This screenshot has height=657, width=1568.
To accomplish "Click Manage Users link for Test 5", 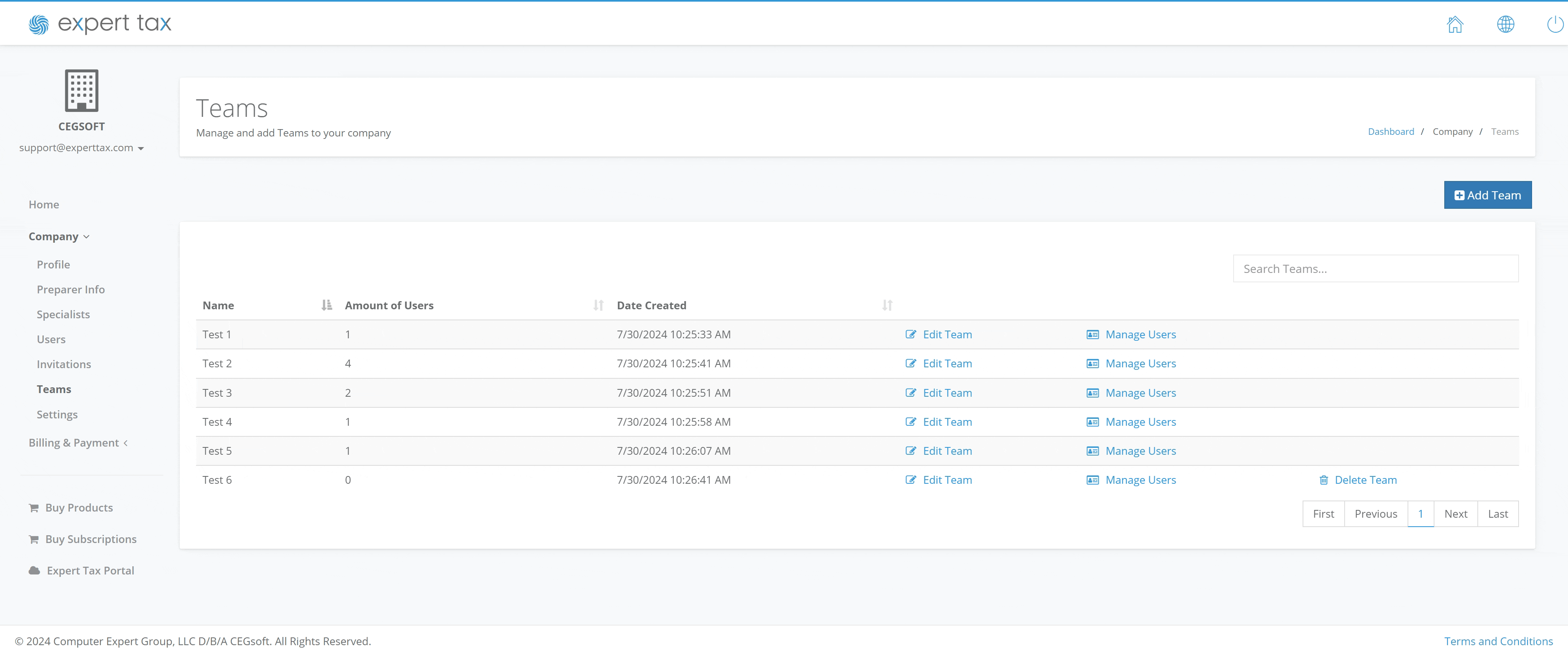I will 1140,451.
